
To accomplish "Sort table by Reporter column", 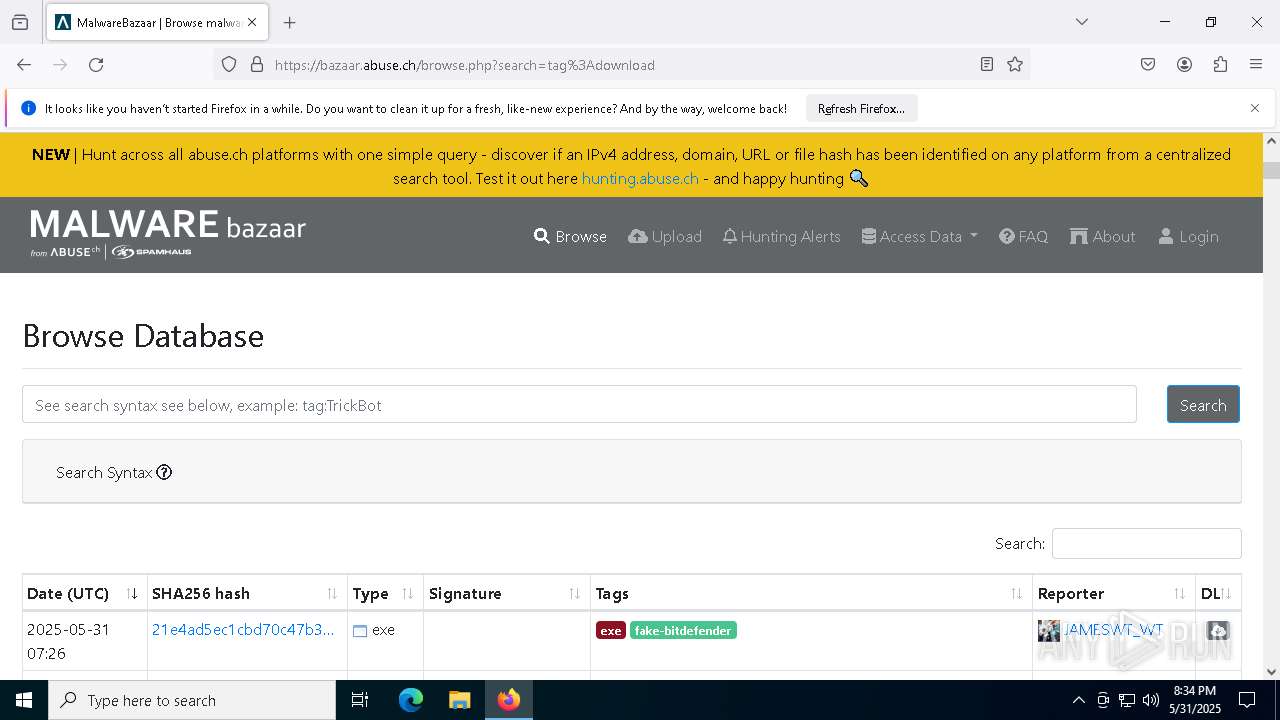I will click(1114, 593).
